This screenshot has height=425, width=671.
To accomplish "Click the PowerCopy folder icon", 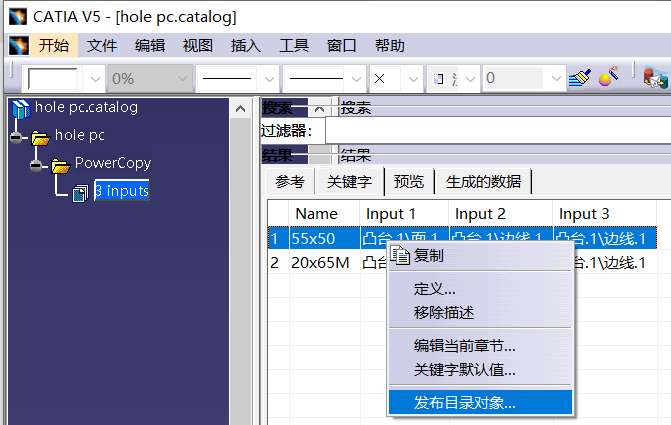I will pos(60,166).
